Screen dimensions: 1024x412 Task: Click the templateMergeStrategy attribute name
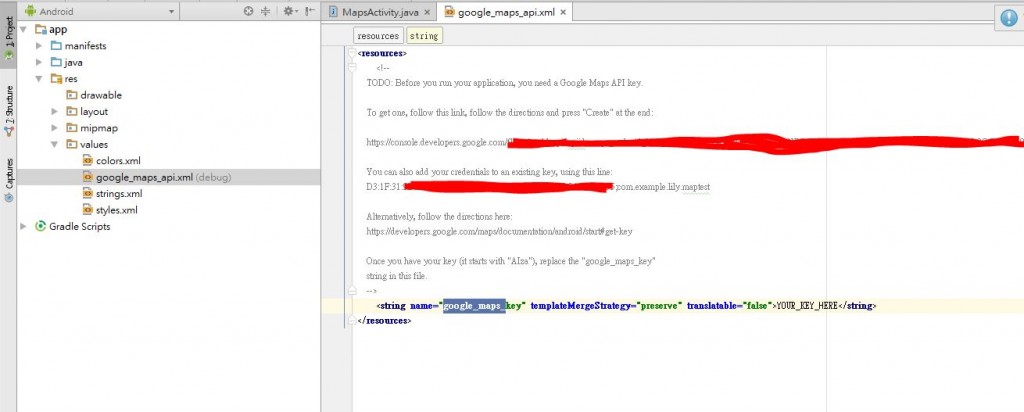(581, 306)
